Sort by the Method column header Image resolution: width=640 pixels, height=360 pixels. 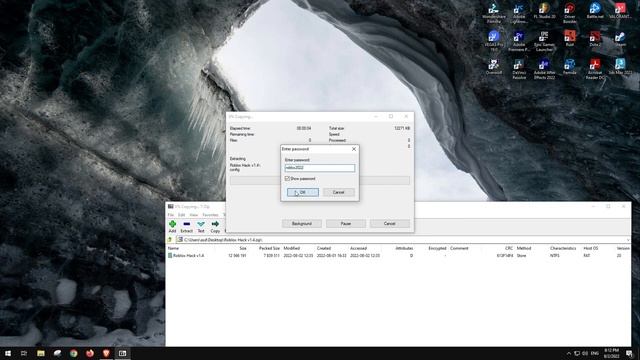[524, 248]
